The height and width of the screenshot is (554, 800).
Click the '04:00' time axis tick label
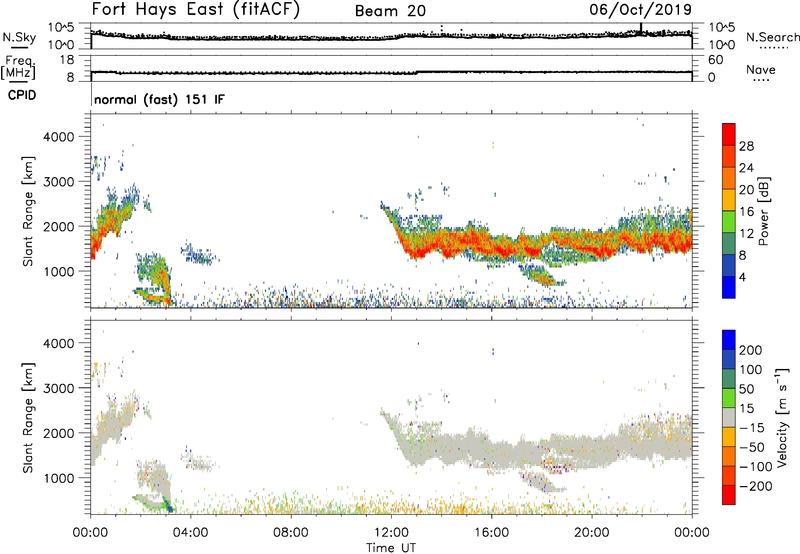coord(190,533)
